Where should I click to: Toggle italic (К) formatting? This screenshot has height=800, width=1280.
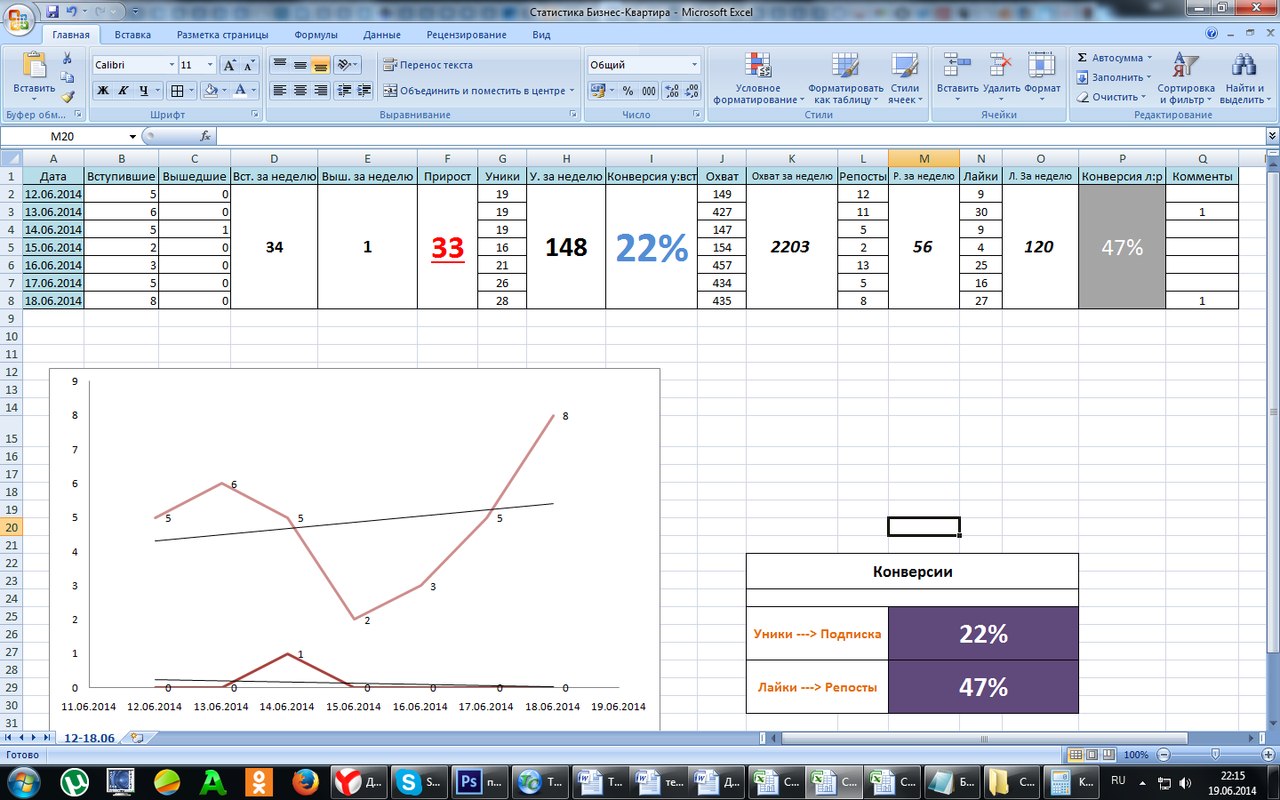click(123, 90)
